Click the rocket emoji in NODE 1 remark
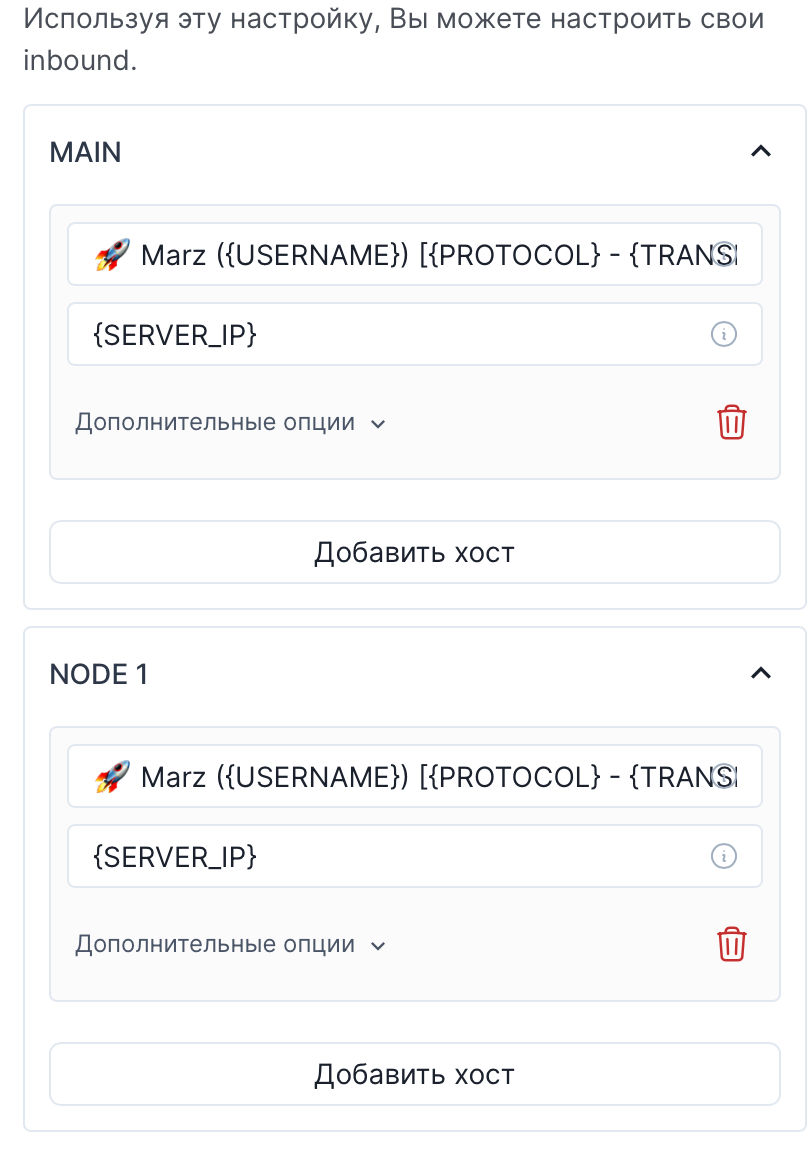 tap(112, 776)
